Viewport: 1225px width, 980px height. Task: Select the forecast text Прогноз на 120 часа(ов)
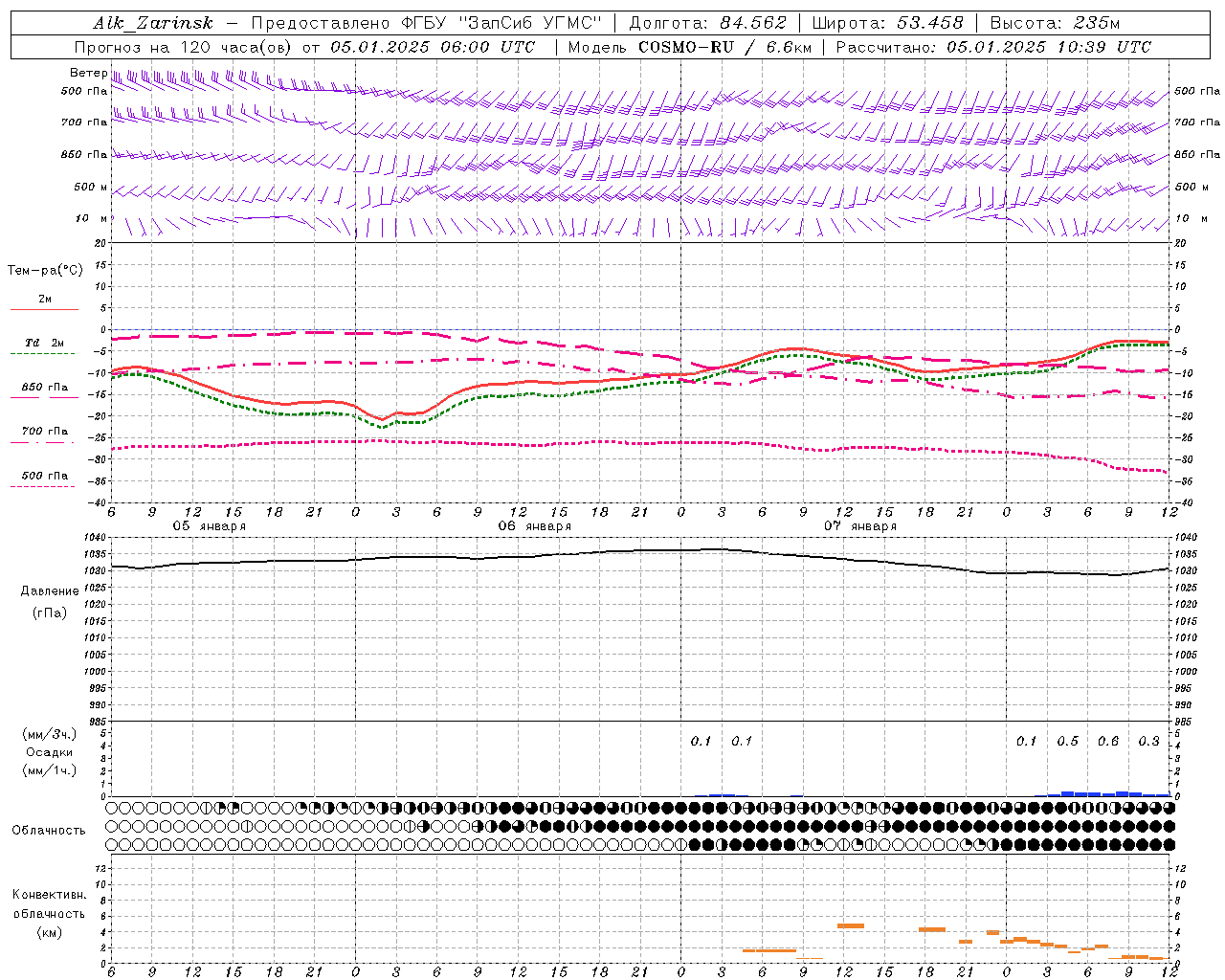(185, 47)
